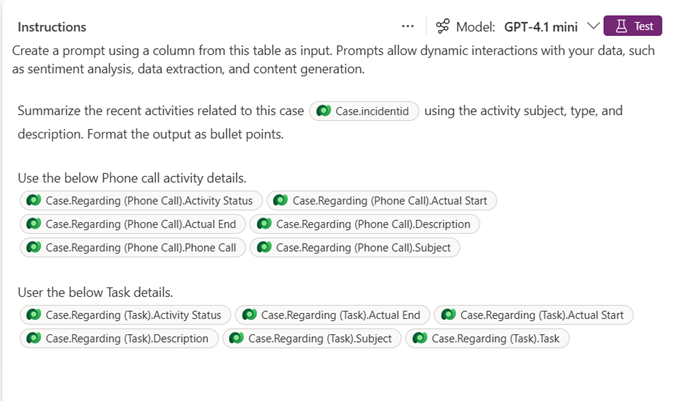Click the 'Use the below Phone call activity details' line
The width and height of the screenshot is (674, 401).
tap(132, 178)
